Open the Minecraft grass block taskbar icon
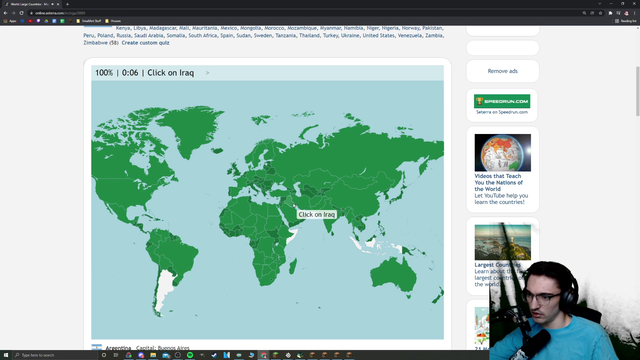640x360 pixels. [276, 355]
